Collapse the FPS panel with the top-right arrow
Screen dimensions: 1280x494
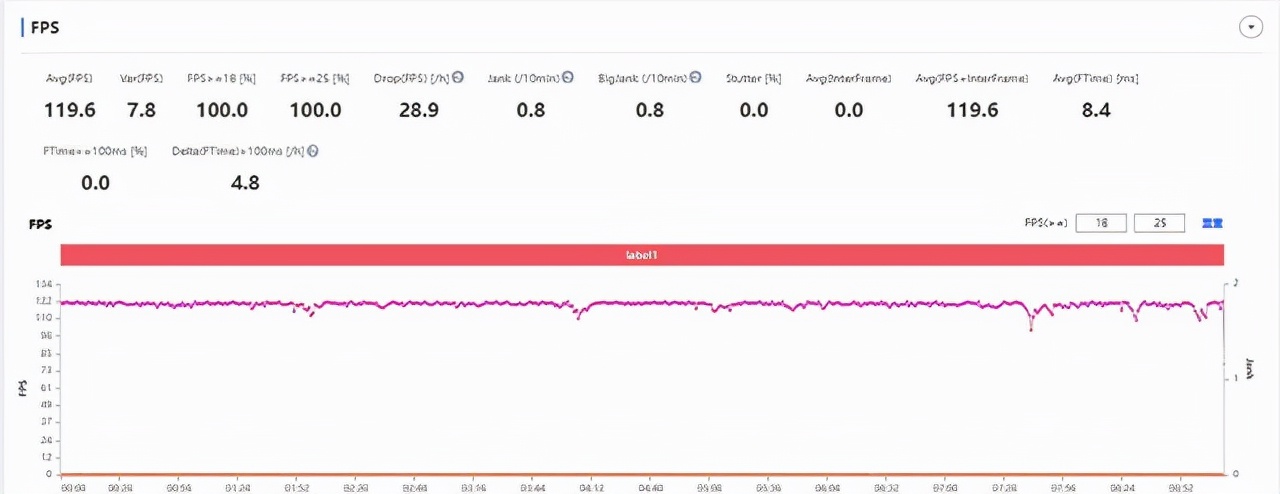1251,27
